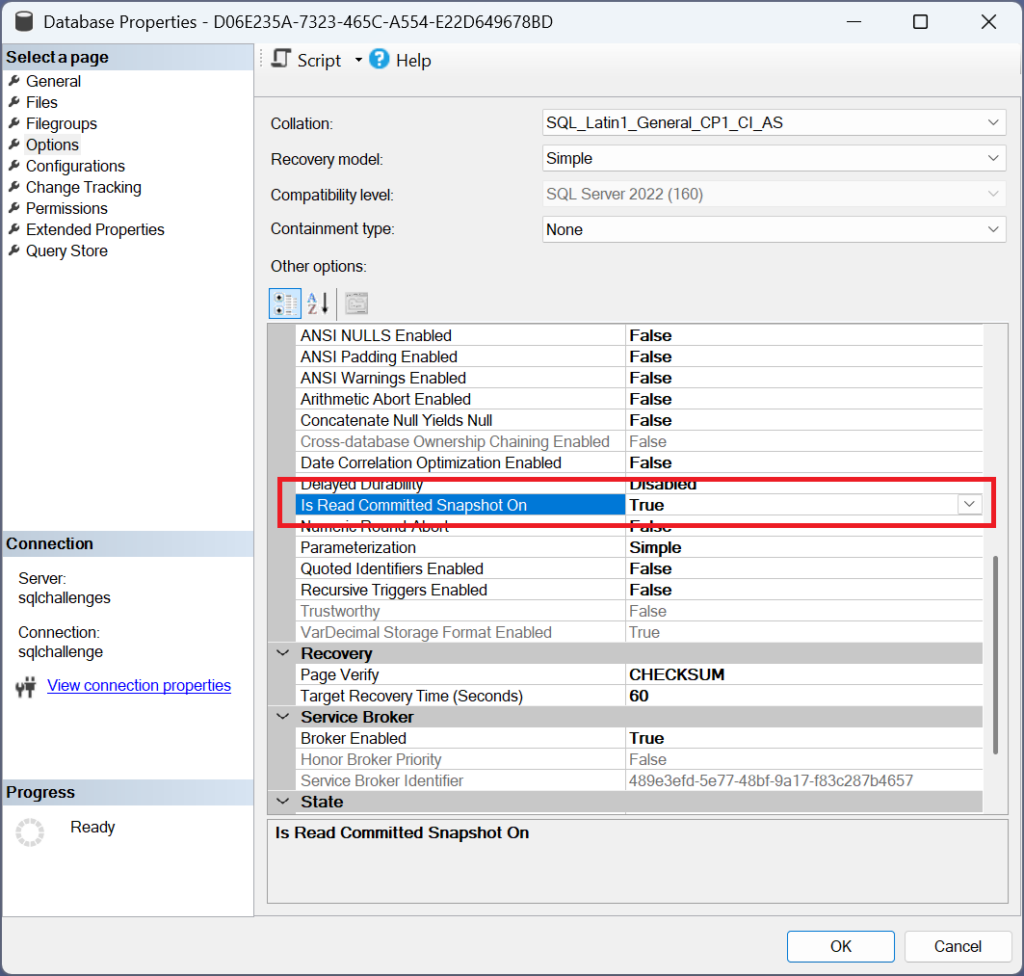The height and width of the screenshot is (976, 1024).
Task: Go to the Change Tracking page
Action: pyautogui.click(x=83, y=187)
